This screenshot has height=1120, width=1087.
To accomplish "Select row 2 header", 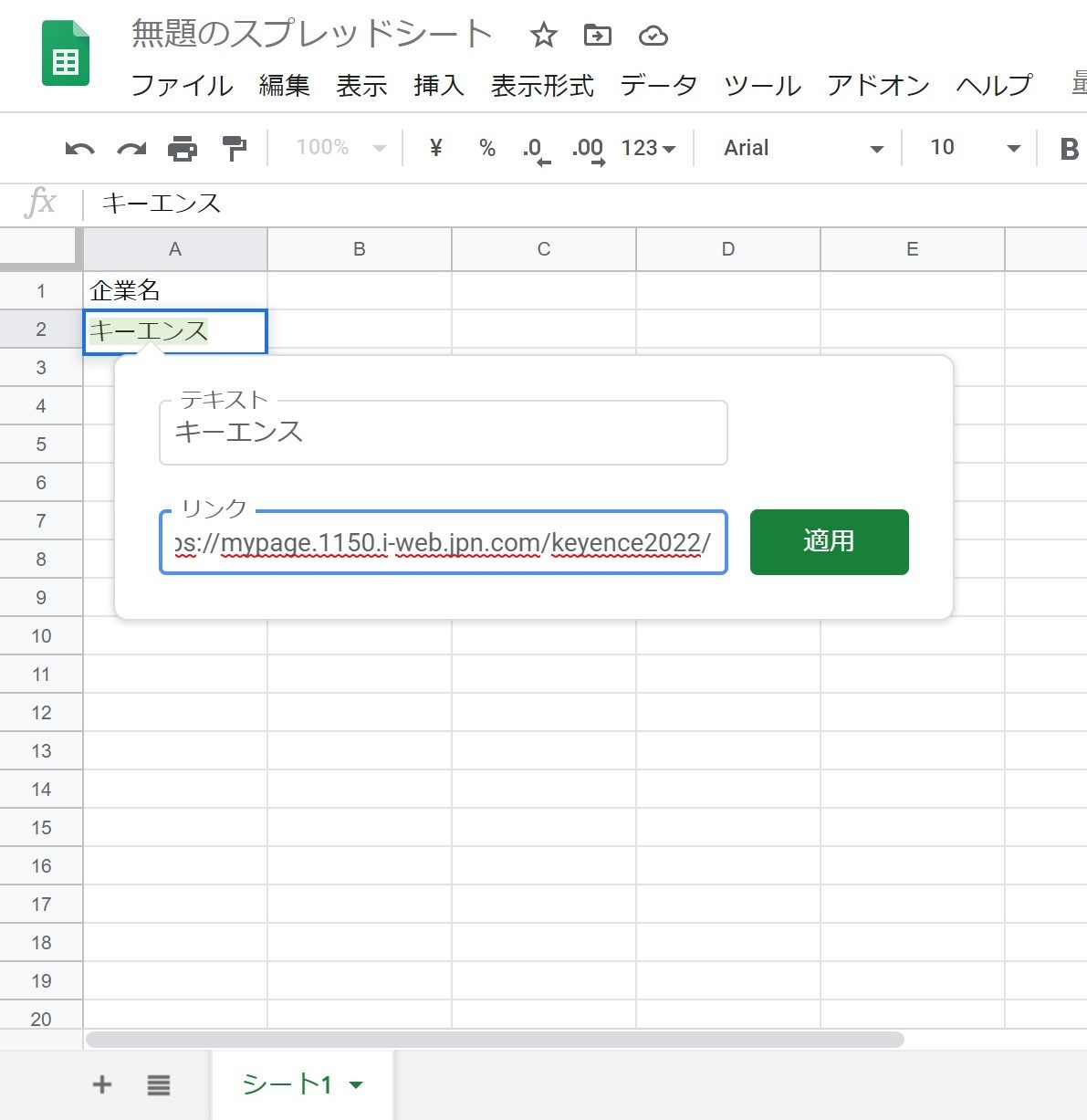I will point(41,330).
